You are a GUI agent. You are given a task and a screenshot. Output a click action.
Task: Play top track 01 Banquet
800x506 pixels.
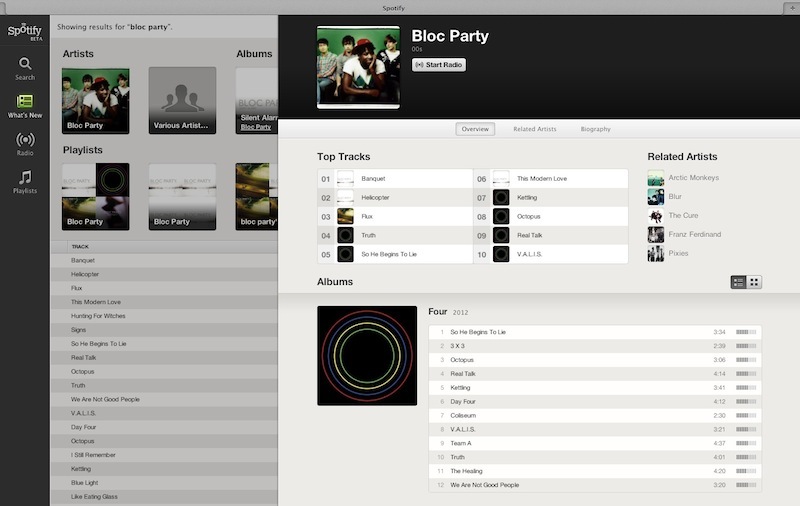point(395,179)
